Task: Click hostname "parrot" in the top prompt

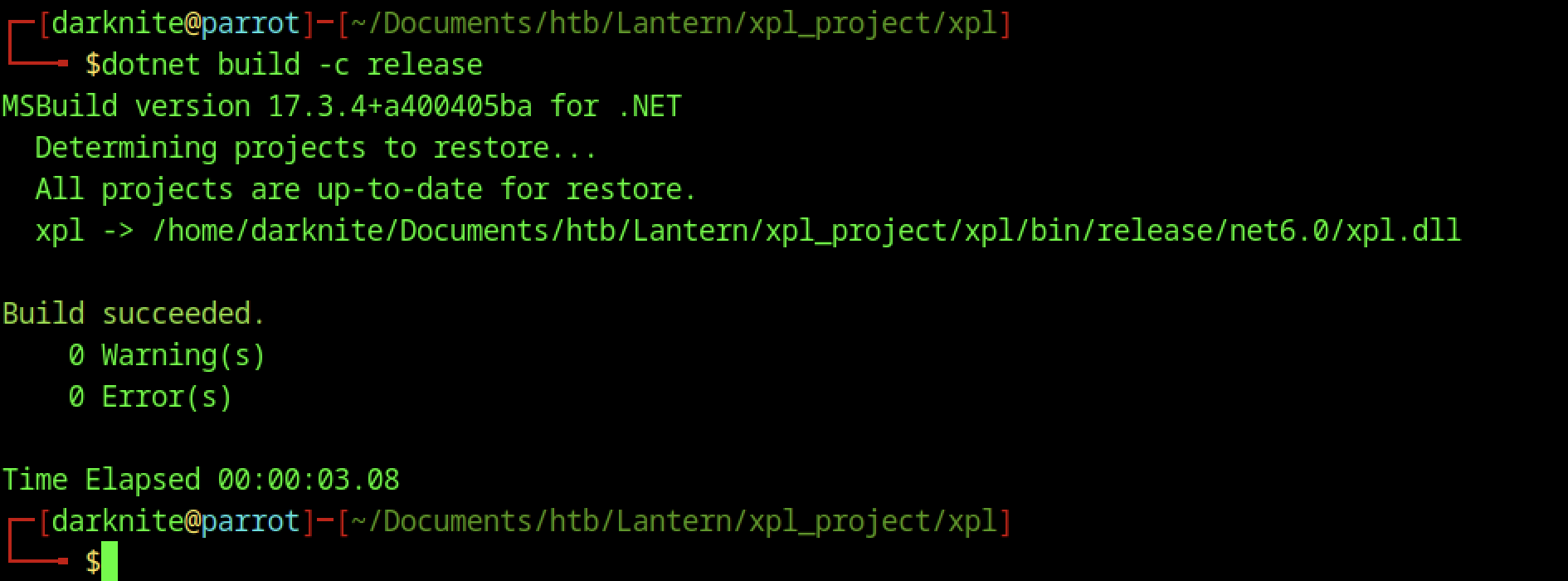Action: pos(250,23)
